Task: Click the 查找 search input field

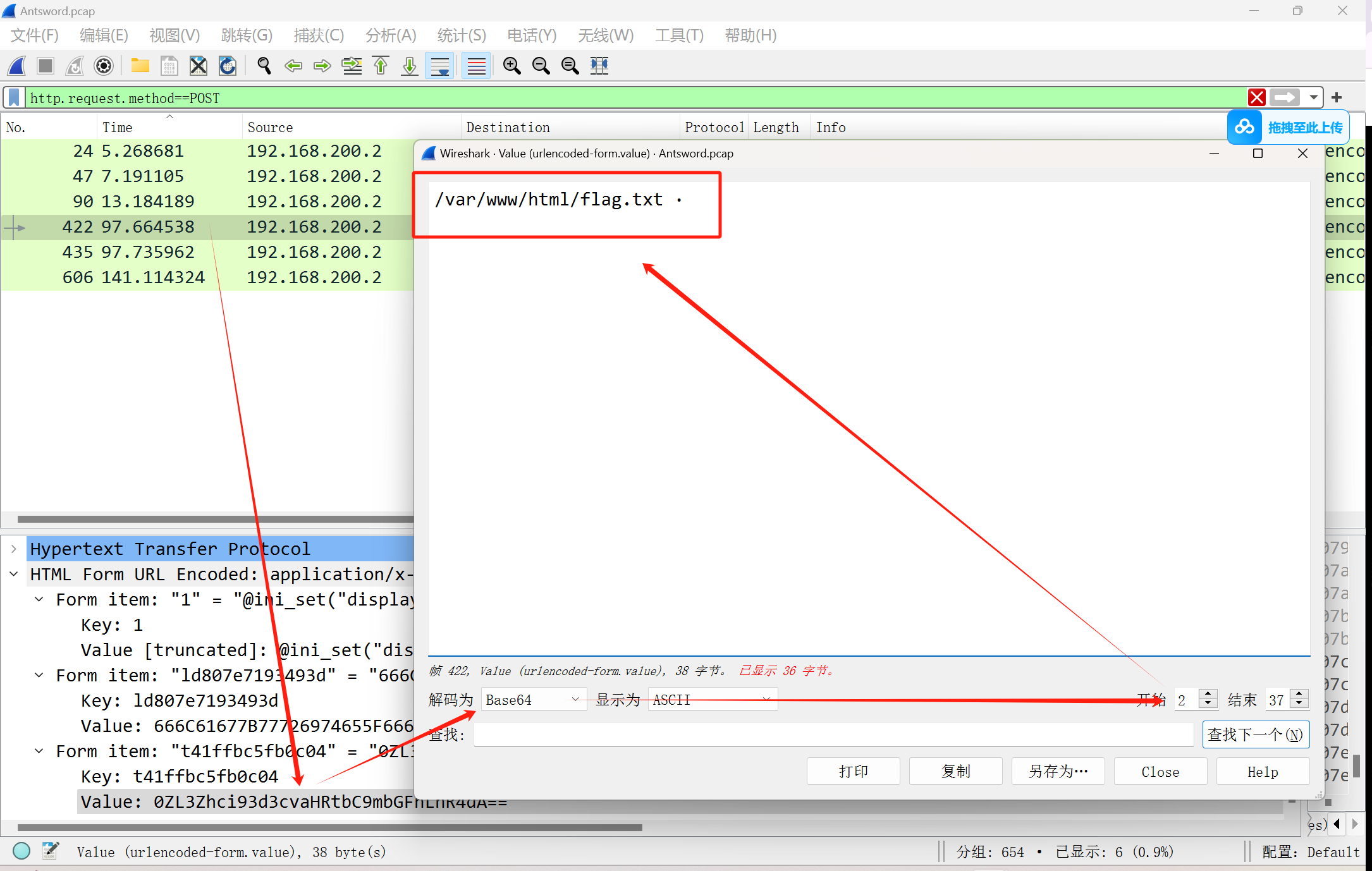Action: coord(833,734)
